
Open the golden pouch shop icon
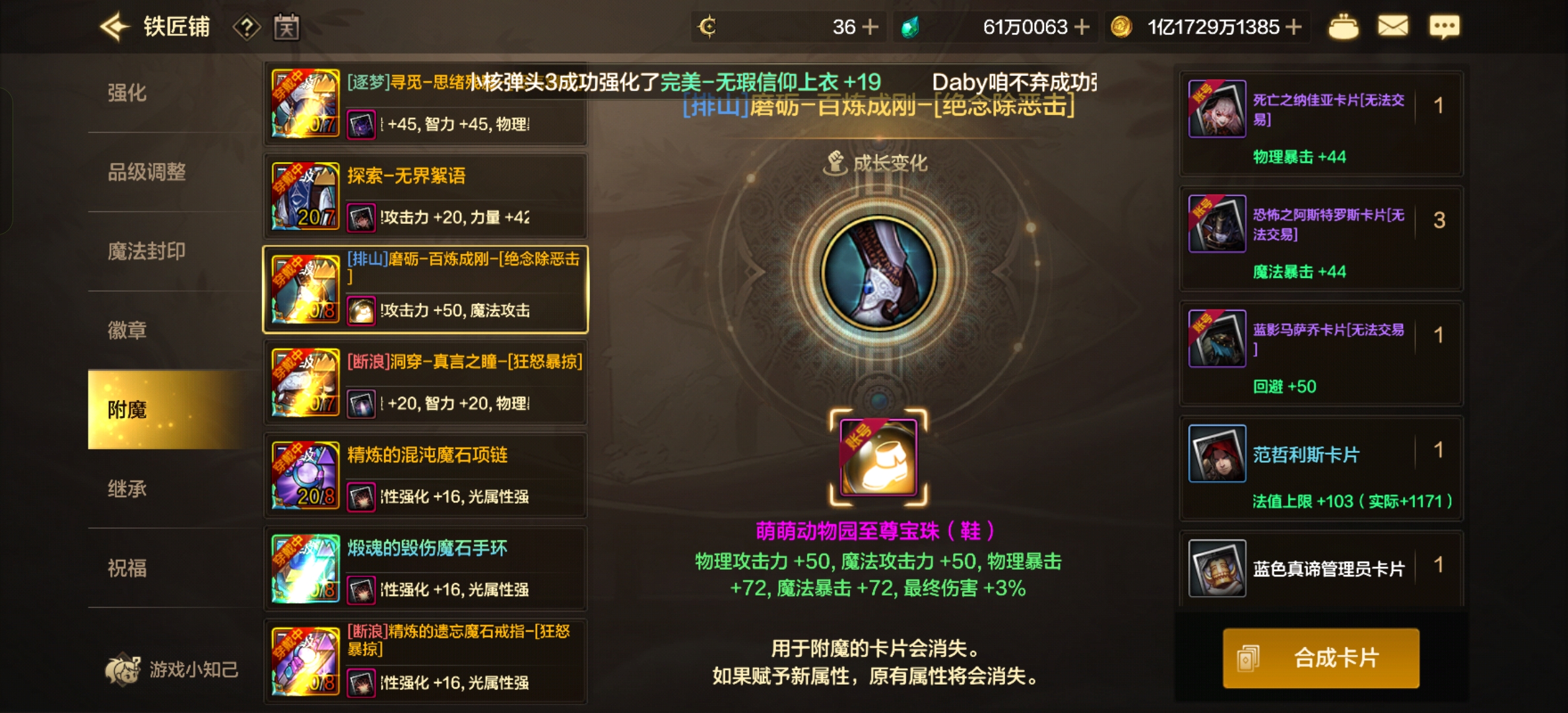coord(1343,27)
